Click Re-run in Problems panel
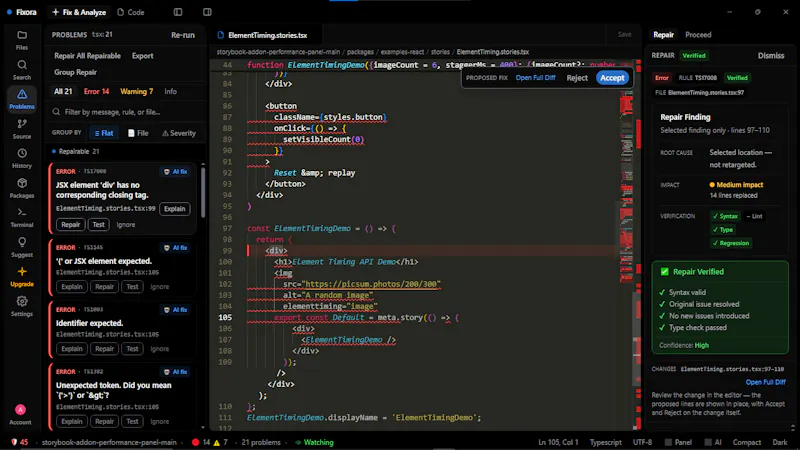Viewport: 800px width, 450px height. (183, 35)
